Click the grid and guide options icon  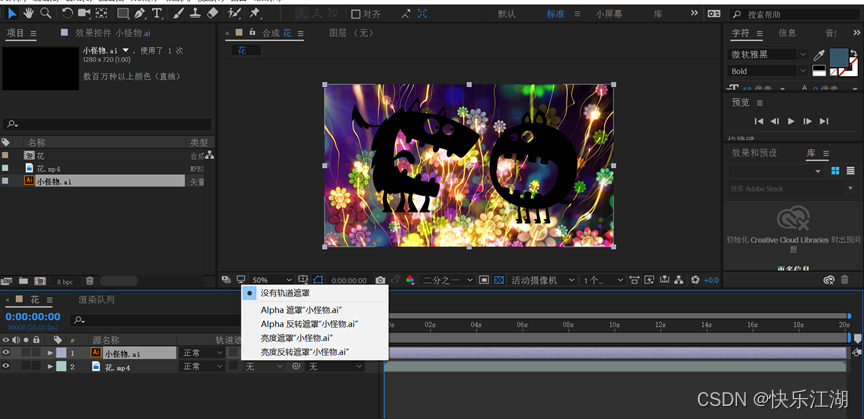tap(303, 280)
